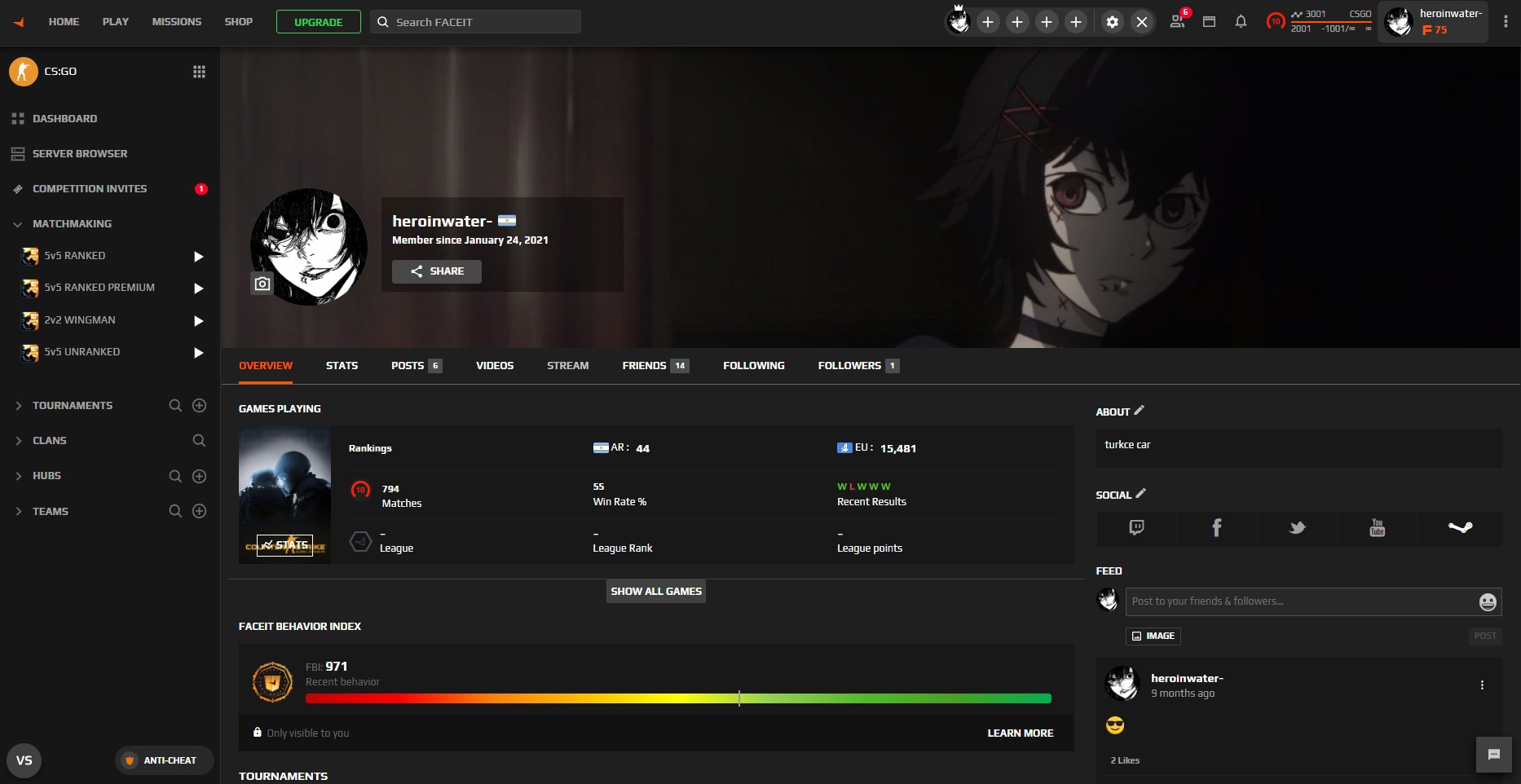Change profile picture via camera icon

pyautogui.click(x=262, y=284)
